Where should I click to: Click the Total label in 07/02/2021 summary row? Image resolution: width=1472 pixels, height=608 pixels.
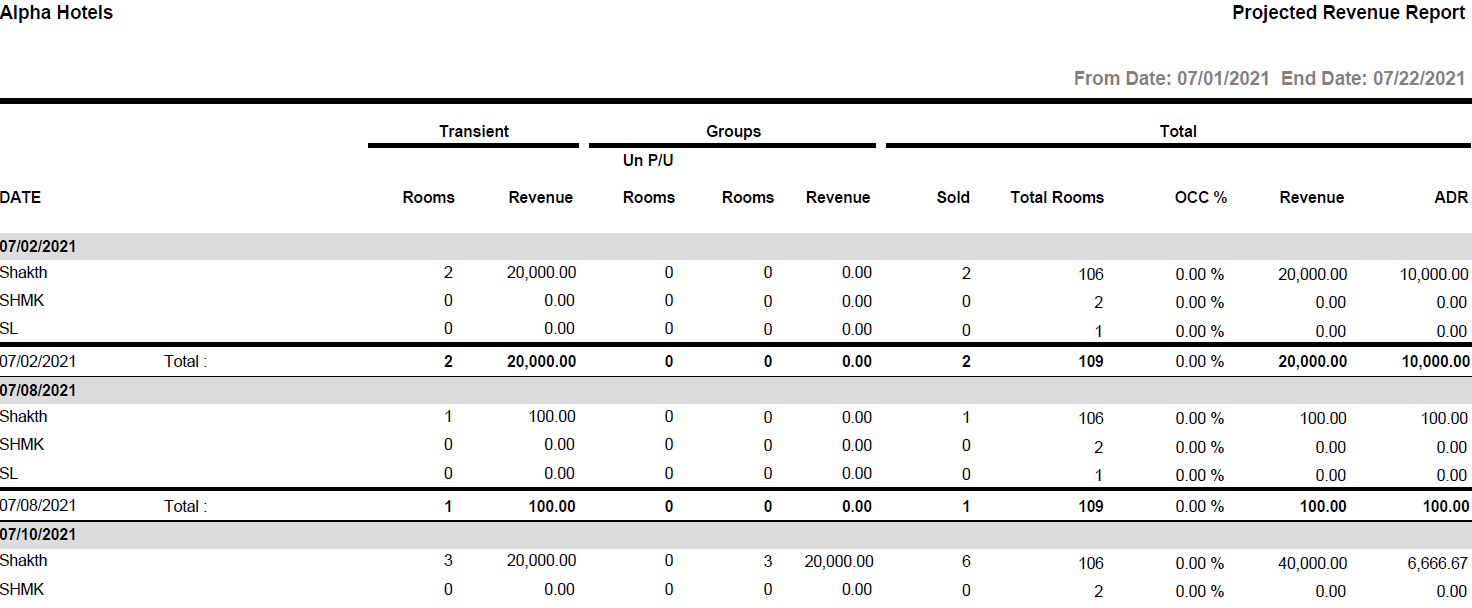tap(185, 361)
